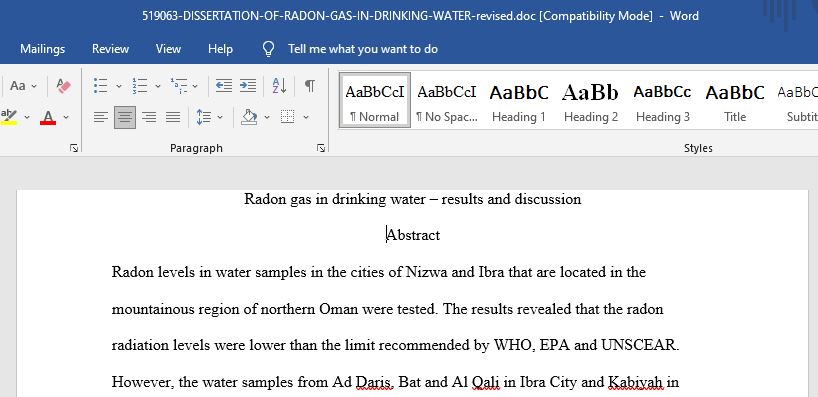Open font color dropdown arrow
Image resolution: width=818 pixels, height=397 pixels.
pos(66,117)
